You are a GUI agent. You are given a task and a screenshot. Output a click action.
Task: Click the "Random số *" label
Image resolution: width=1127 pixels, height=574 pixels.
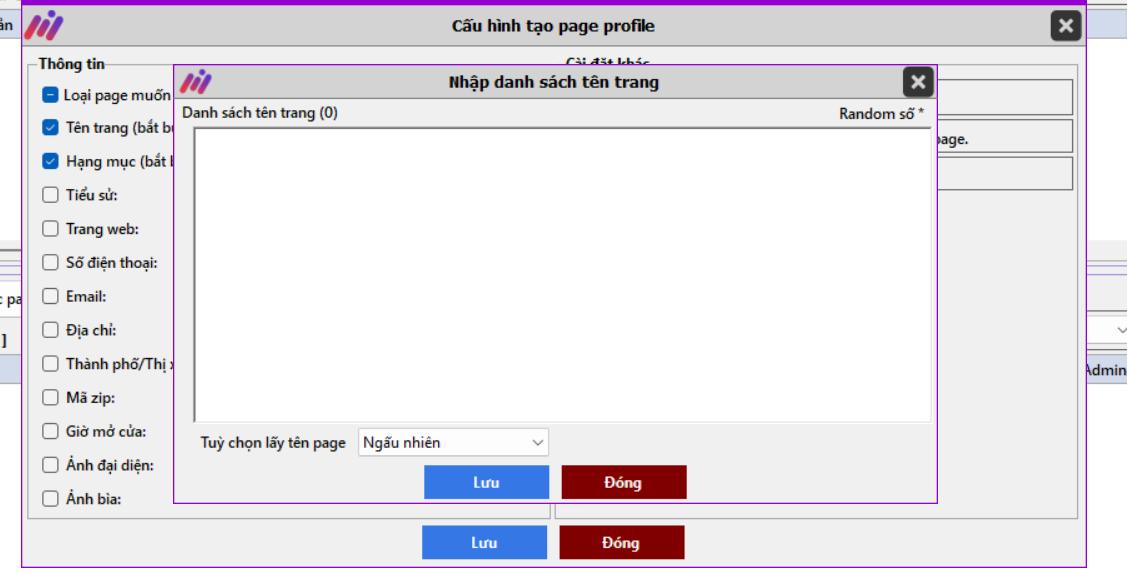point(881,114)
